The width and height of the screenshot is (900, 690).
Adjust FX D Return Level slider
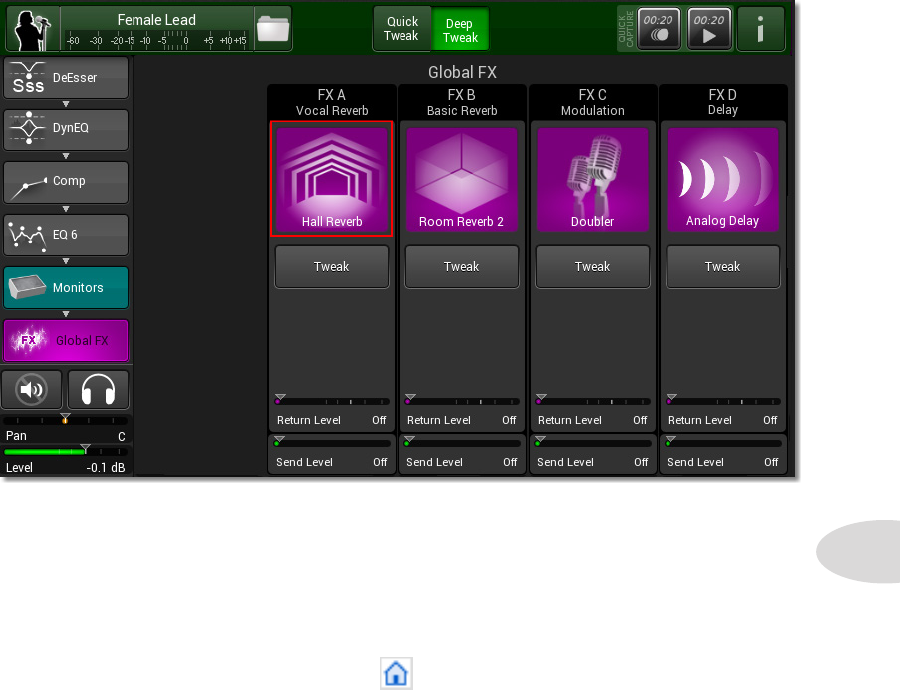click(x=723, y=401)
